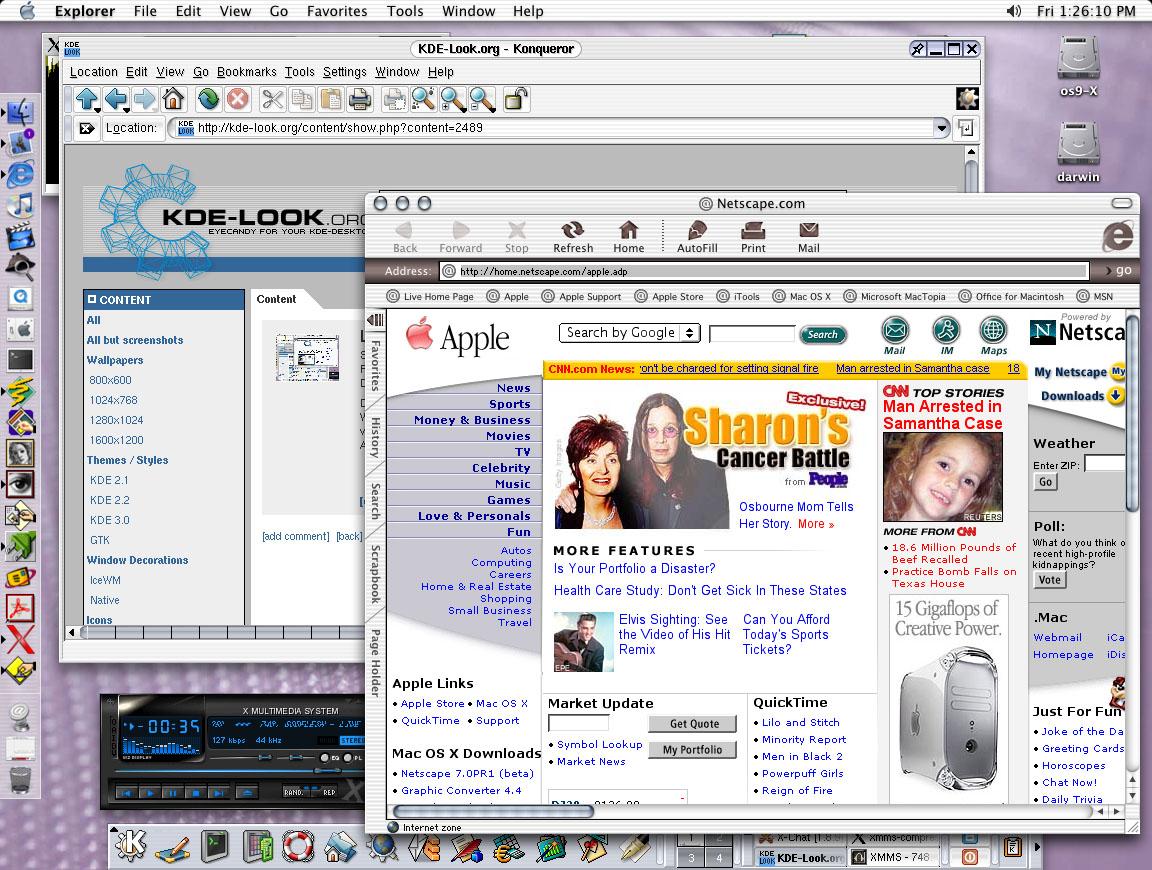Open the Bookmarks menu in Konqueror
Screen dimensions: 1152x870
pos(247,72)
